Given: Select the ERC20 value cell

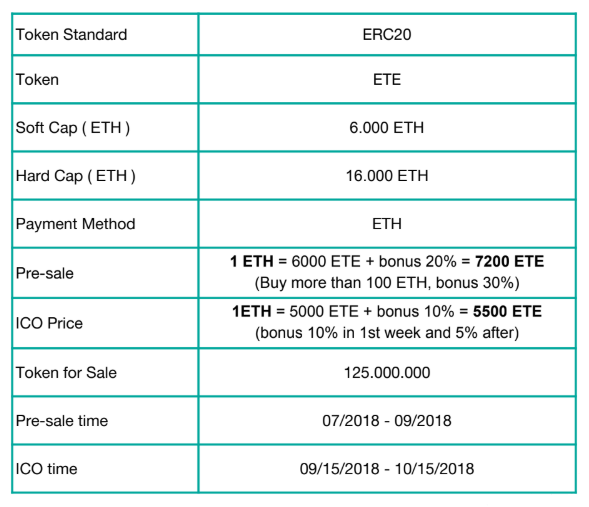Looking at the screenshot, I should coord(387,35).
